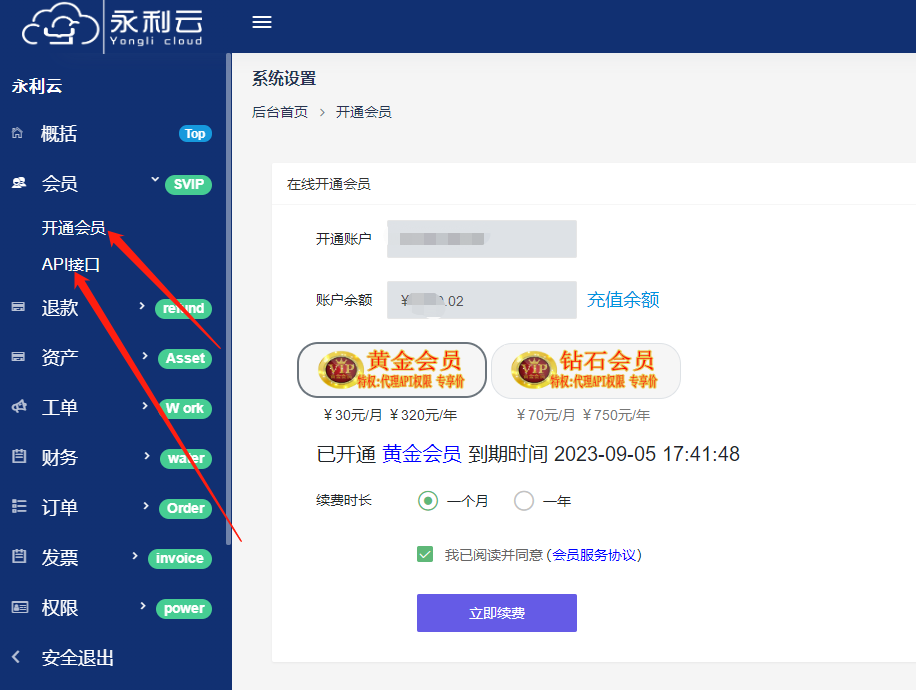Viewport: 916px width, 690px height.
Task: Click the home icon beside 概括
Action: coord(17,133)
